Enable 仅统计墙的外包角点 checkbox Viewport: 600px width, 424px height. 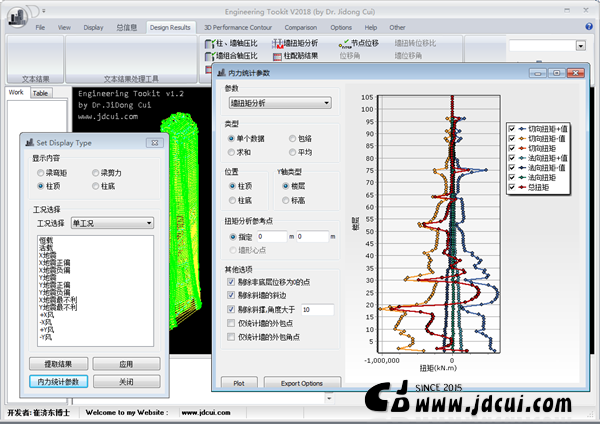(231, 337)
